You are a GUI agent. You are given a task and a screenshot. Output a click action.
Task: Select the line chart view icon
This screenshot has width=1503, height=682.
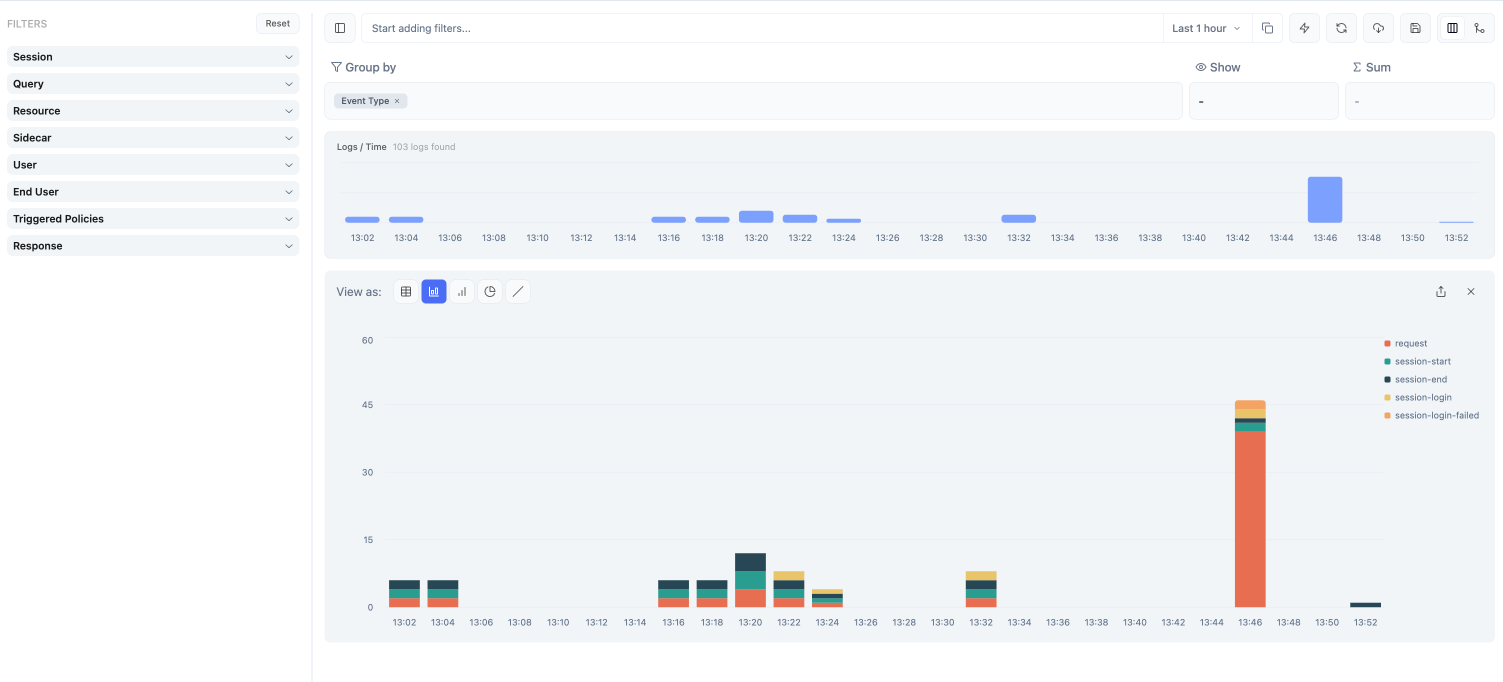[x=518, y=291]
